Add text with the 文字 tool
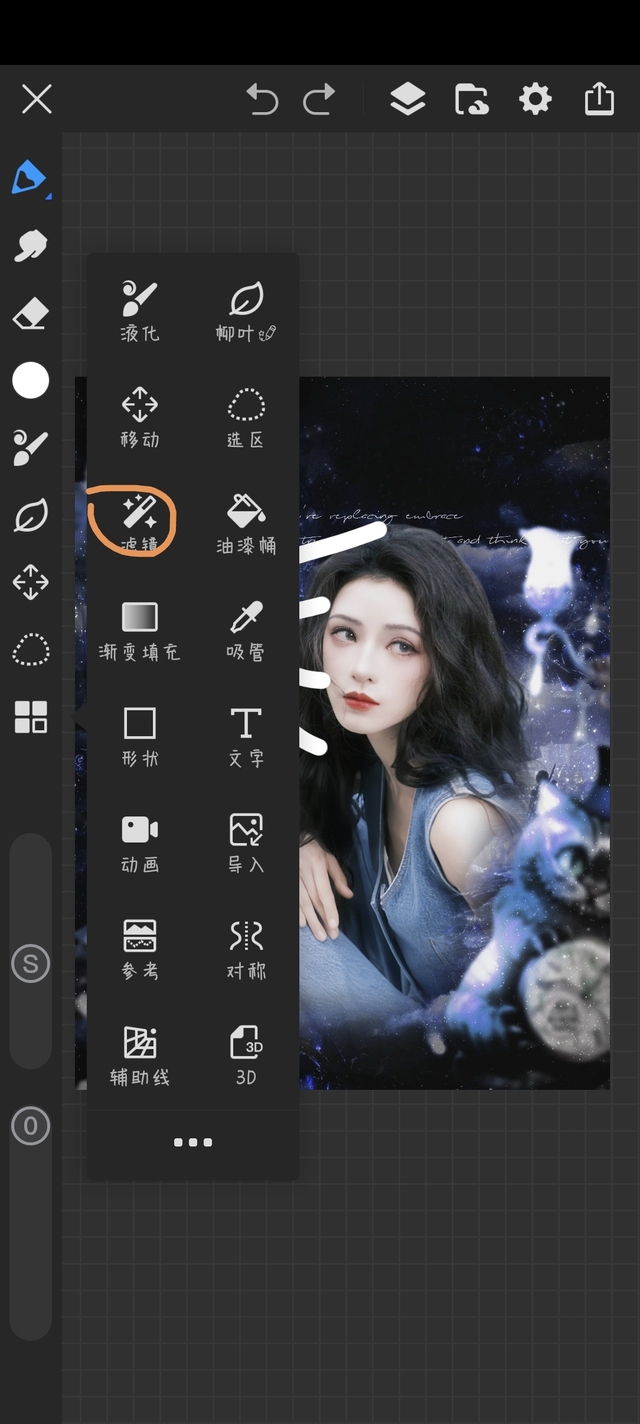This screenshot has width=640, height=1424. click(246, 736)
